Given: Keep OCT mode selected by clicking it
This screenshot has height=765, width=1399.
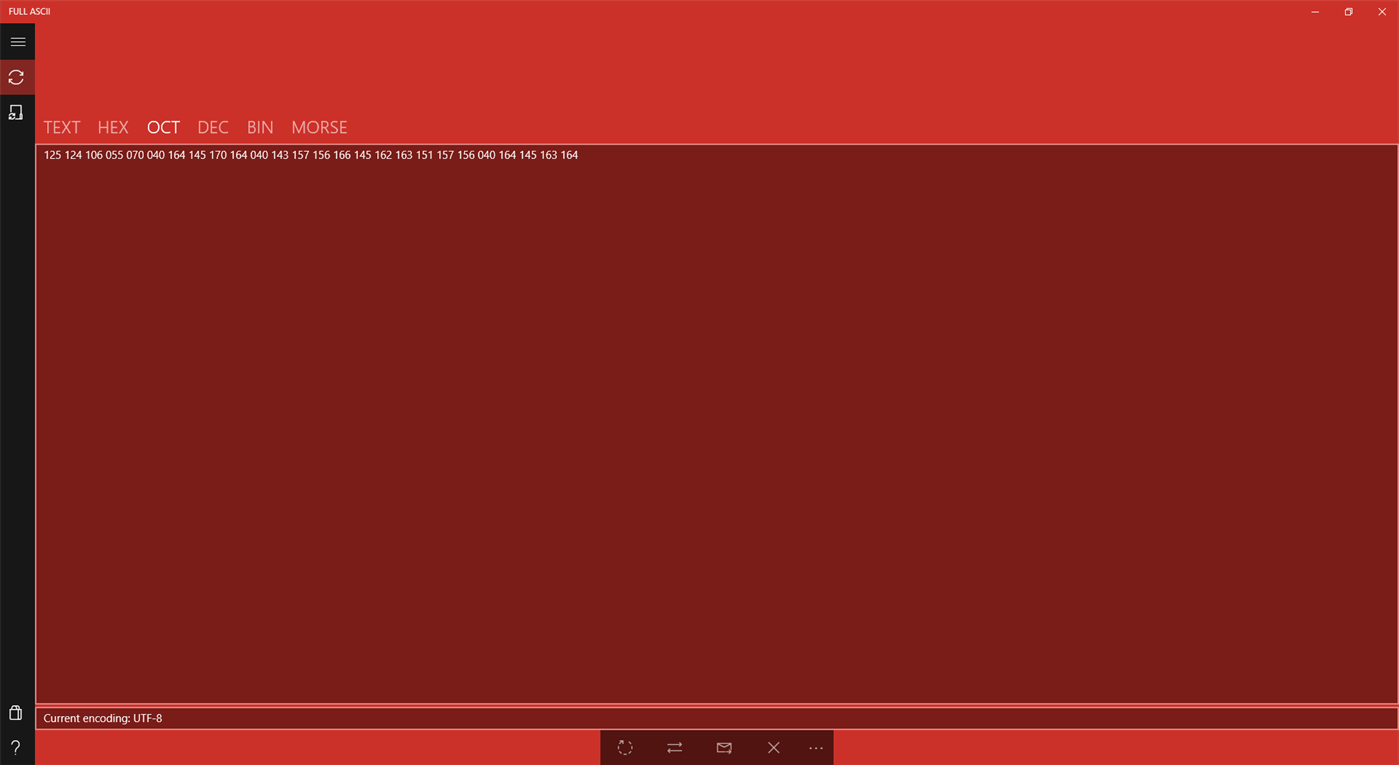Looking at the screenshot, I should [163, 127].
